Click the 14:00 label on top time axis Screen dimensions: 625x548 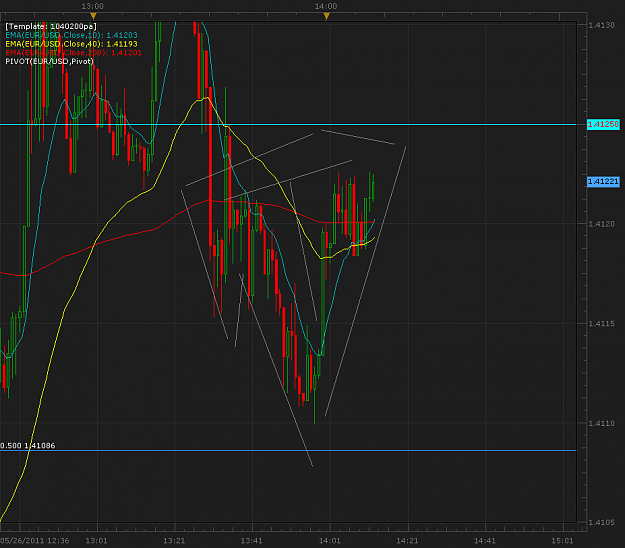326,6
